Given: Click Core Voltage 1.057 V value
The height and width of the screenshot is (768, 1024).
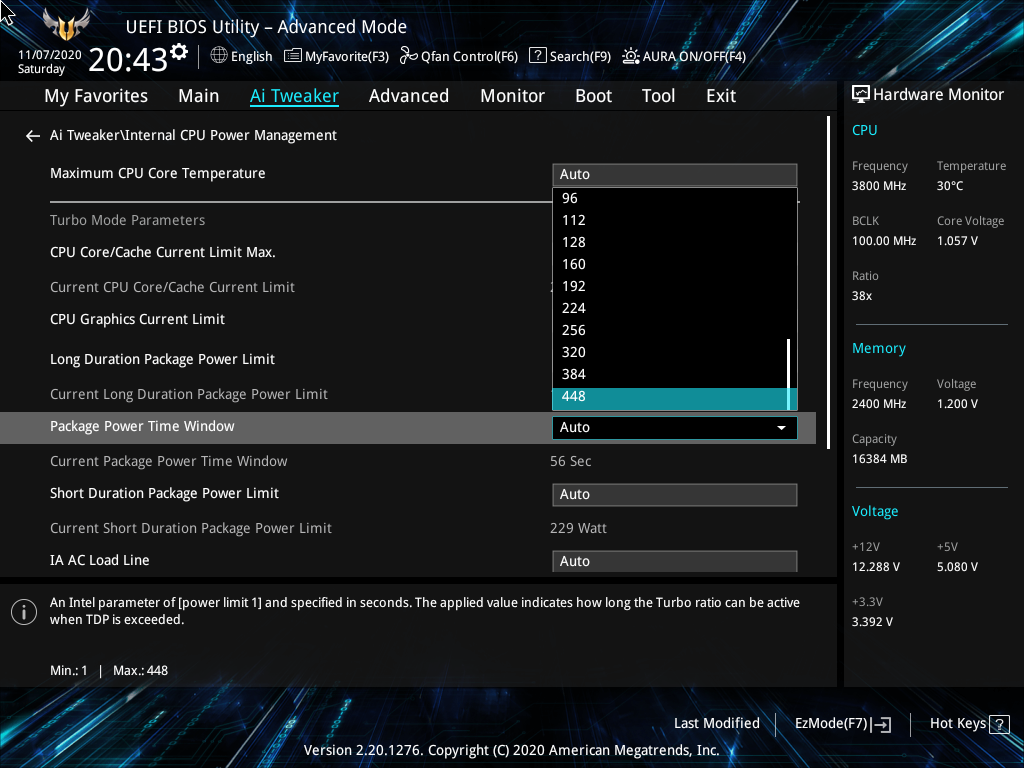Looking at the screenshot, I should (957, 241).
